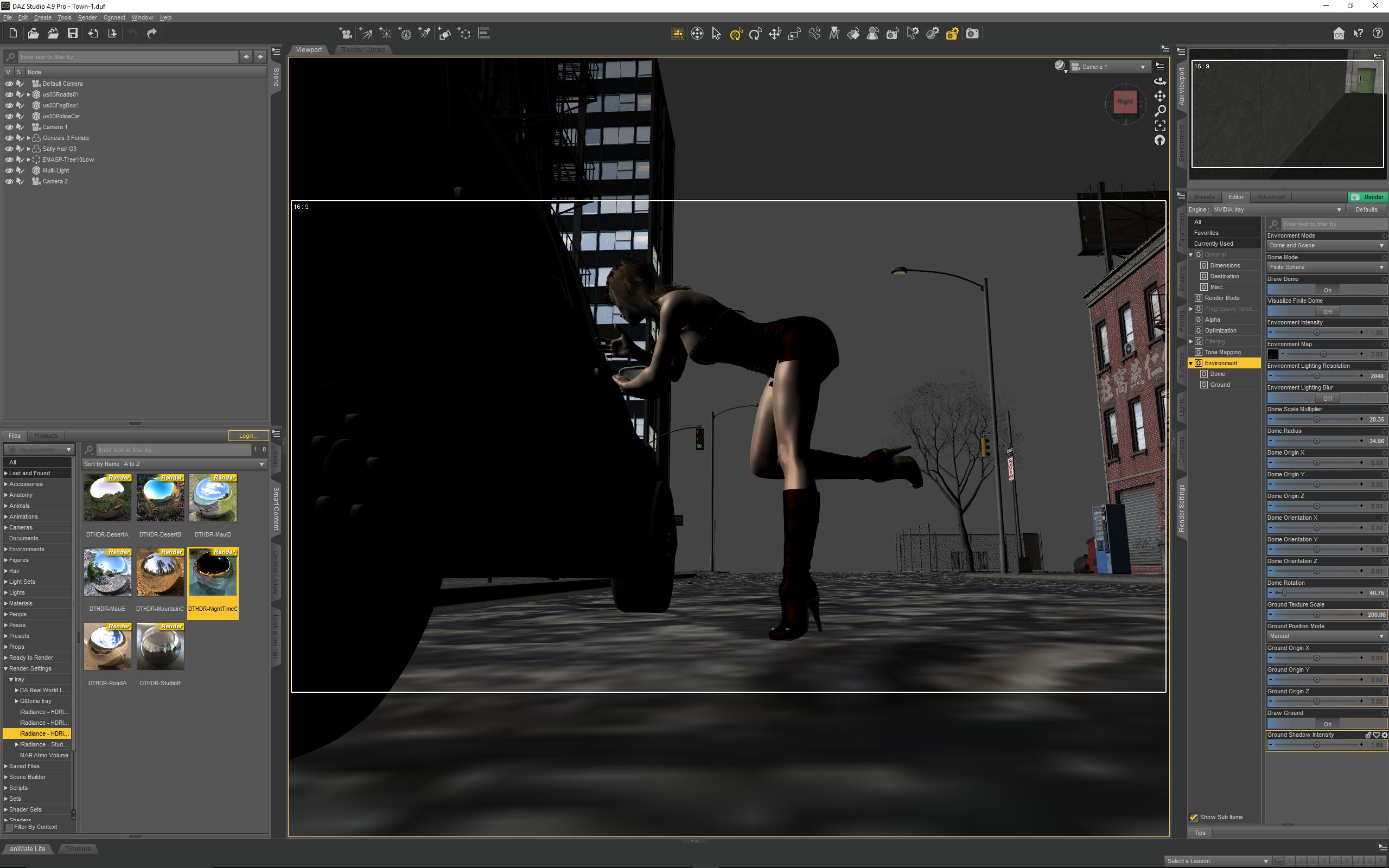The width and height of the screenshot is (1389, 868).
Task: Toggle the Show Sub Items checkbox
Action: [1194, 817]
